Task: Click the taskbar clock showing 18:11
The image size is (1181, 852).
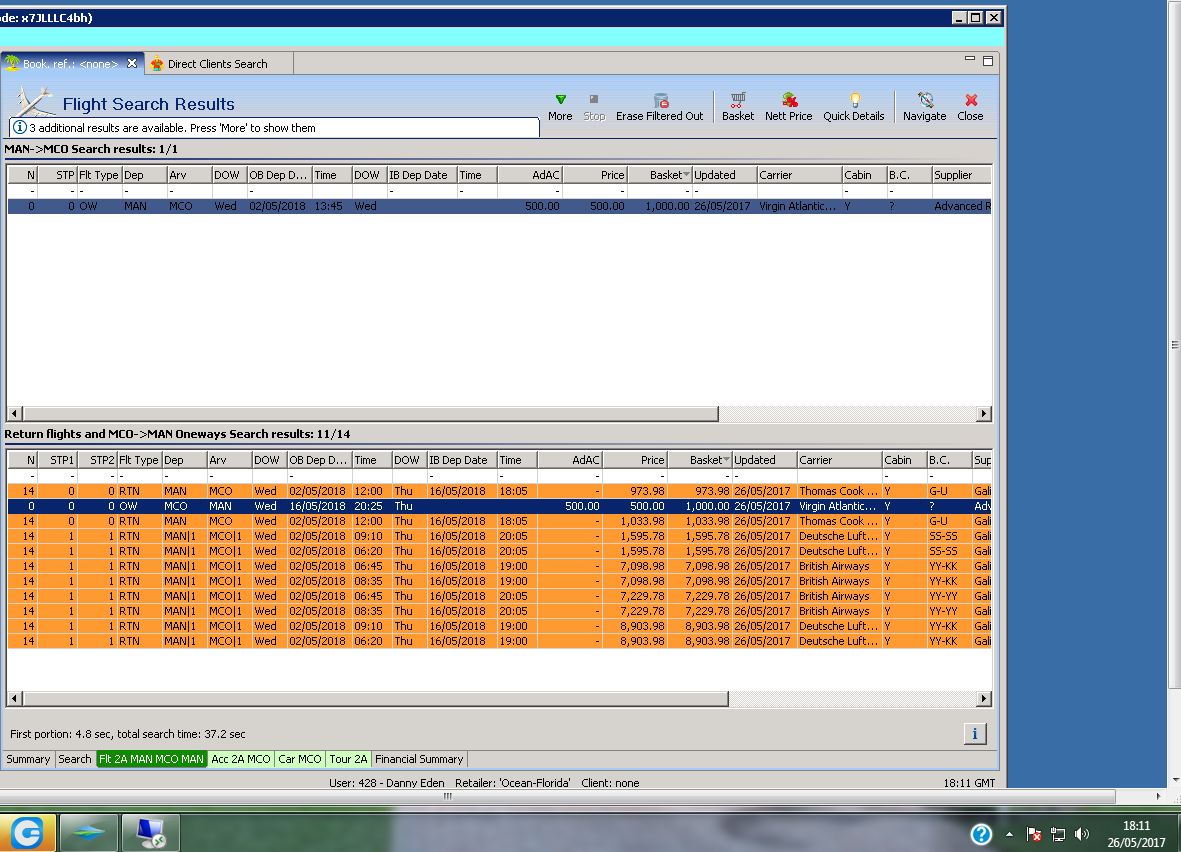Action: point(1136,834)
